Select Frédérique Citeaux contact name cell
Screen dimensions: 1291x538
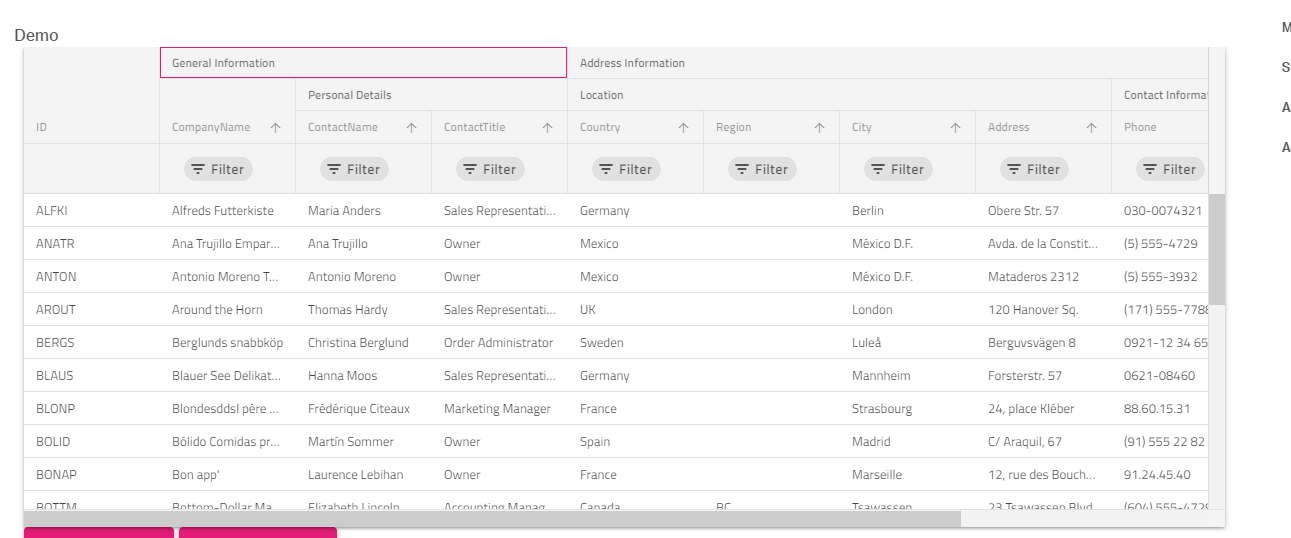(x=363, y=409)
